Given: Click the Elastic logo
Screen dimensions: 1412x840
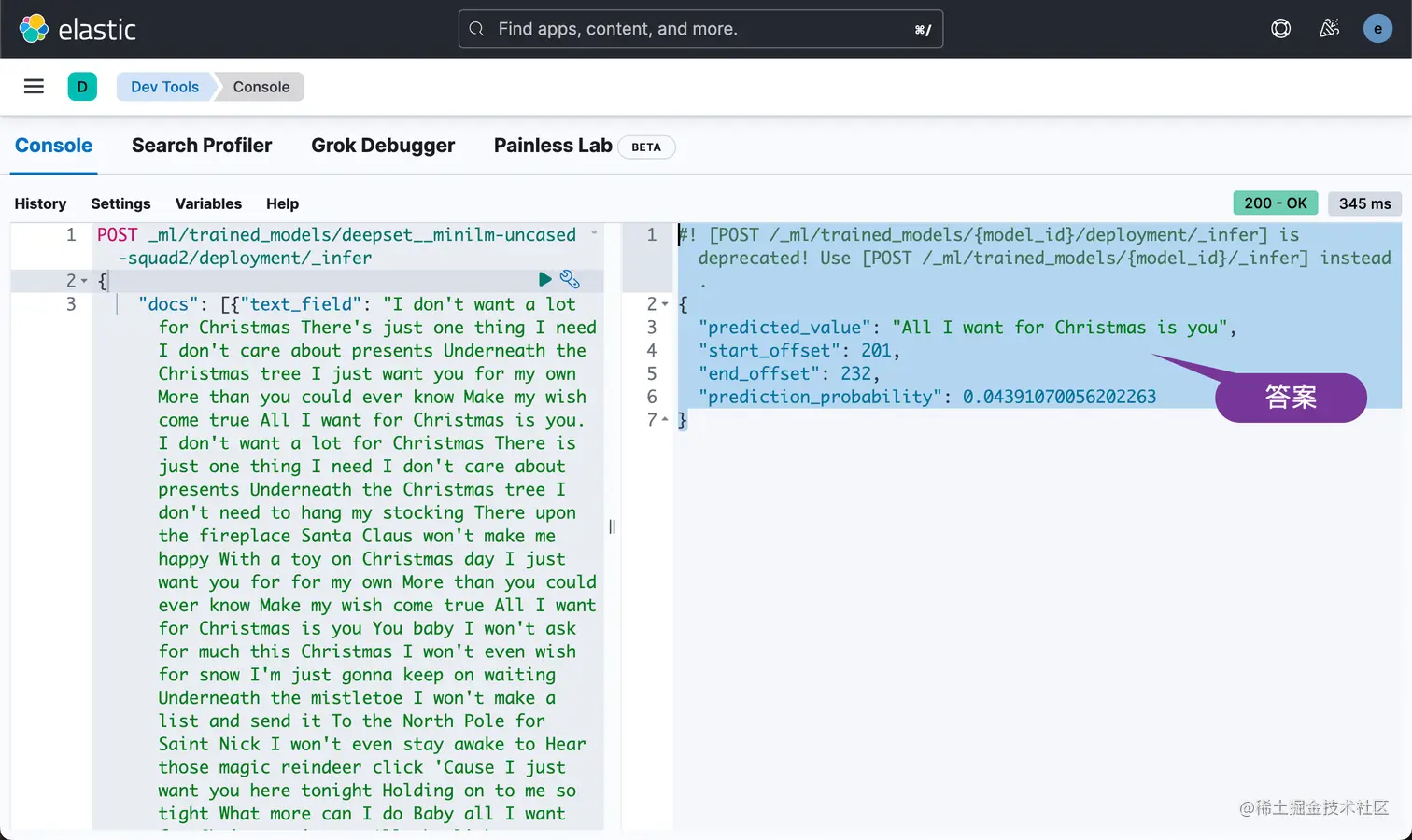Looking at the screenshot, I should 78,29.
